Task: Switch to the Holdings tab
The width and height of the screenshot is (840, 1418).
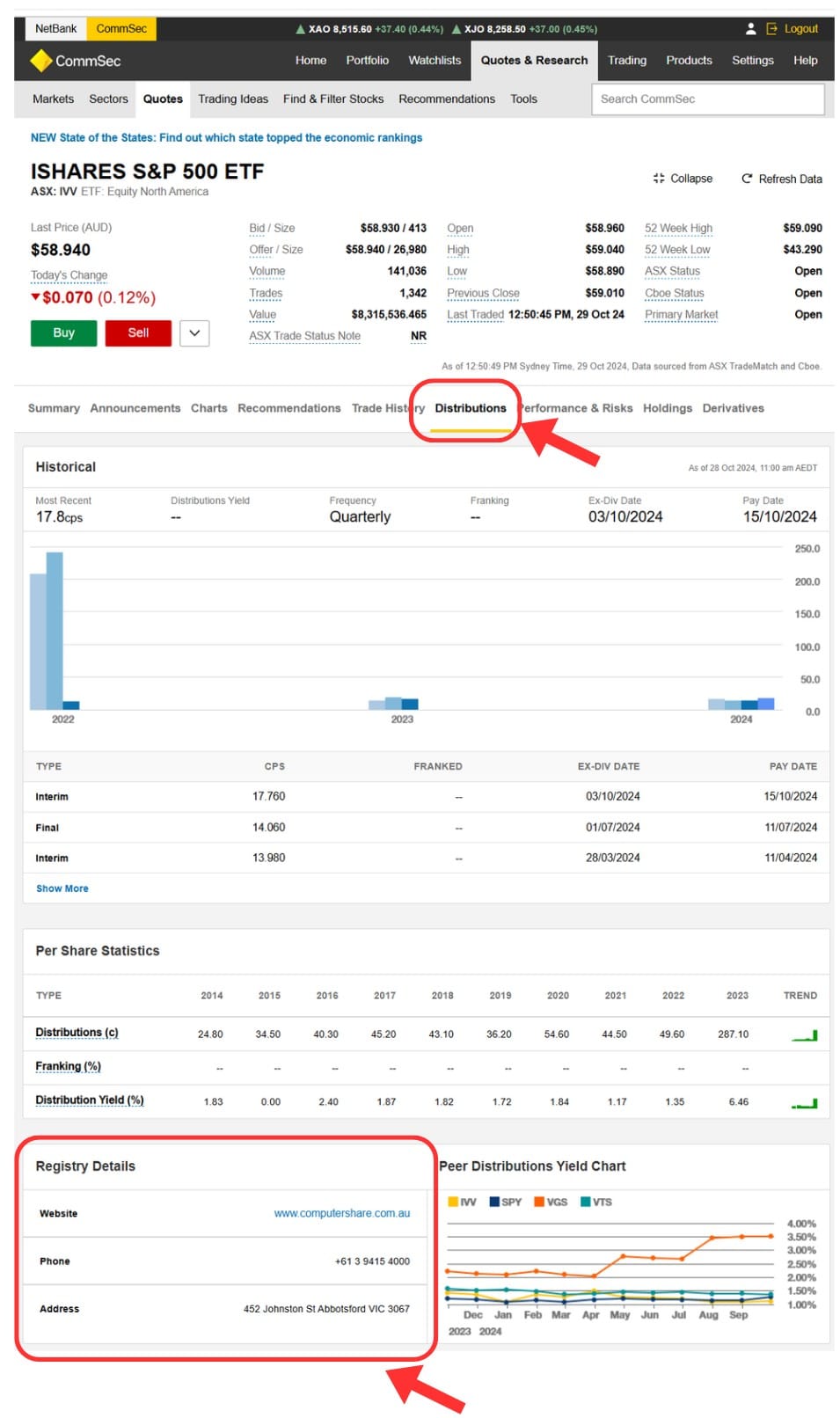Action: coord(668,408)
